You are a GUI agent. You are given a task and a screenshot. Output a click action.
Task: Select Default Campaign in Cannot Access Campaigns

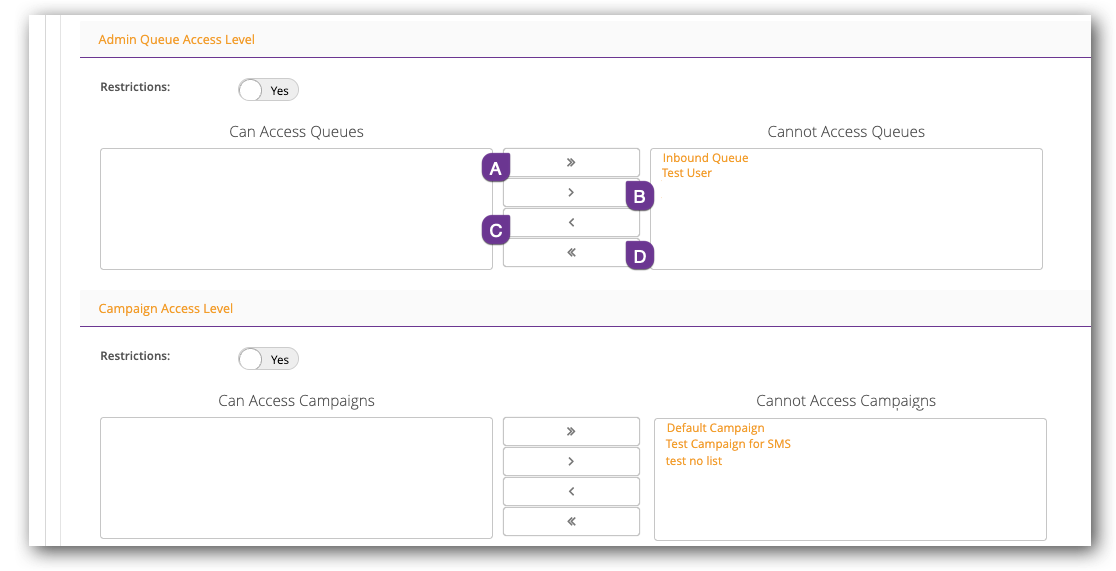715,428
